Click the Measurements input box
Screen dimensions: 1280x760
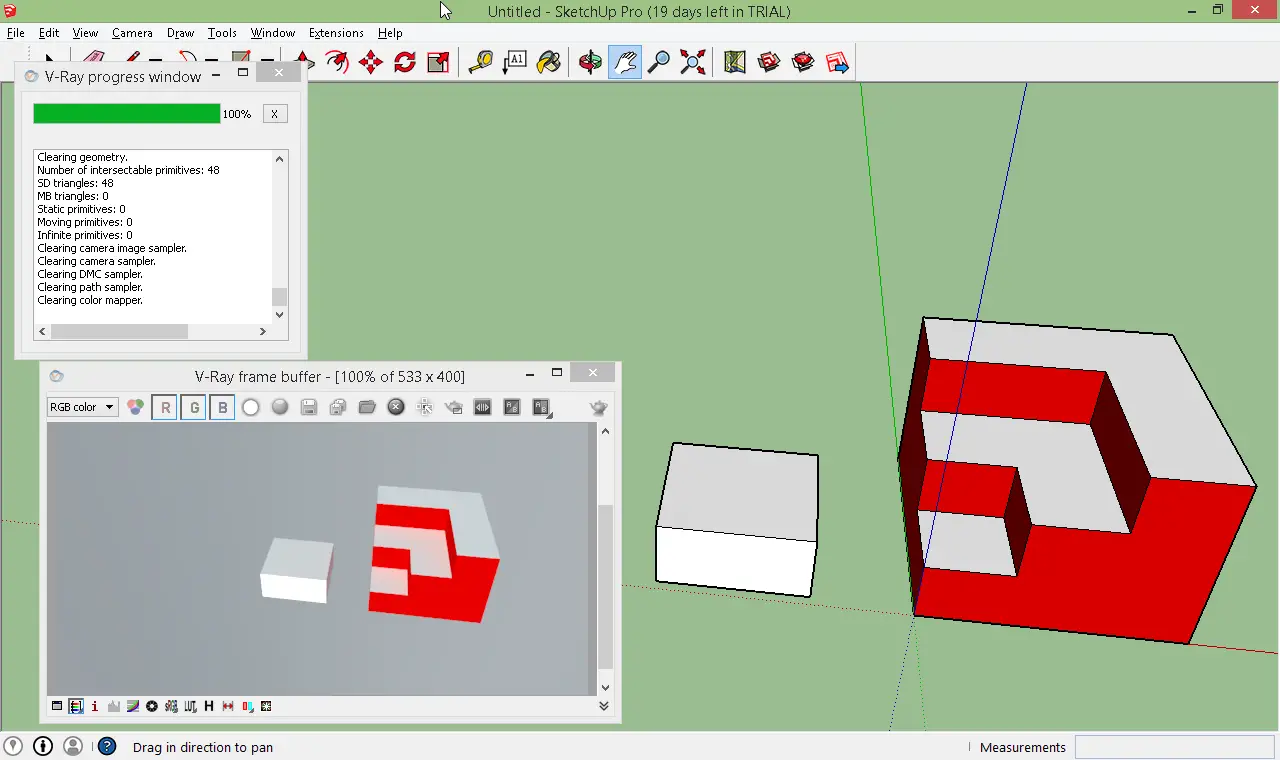click(1174, 747)
